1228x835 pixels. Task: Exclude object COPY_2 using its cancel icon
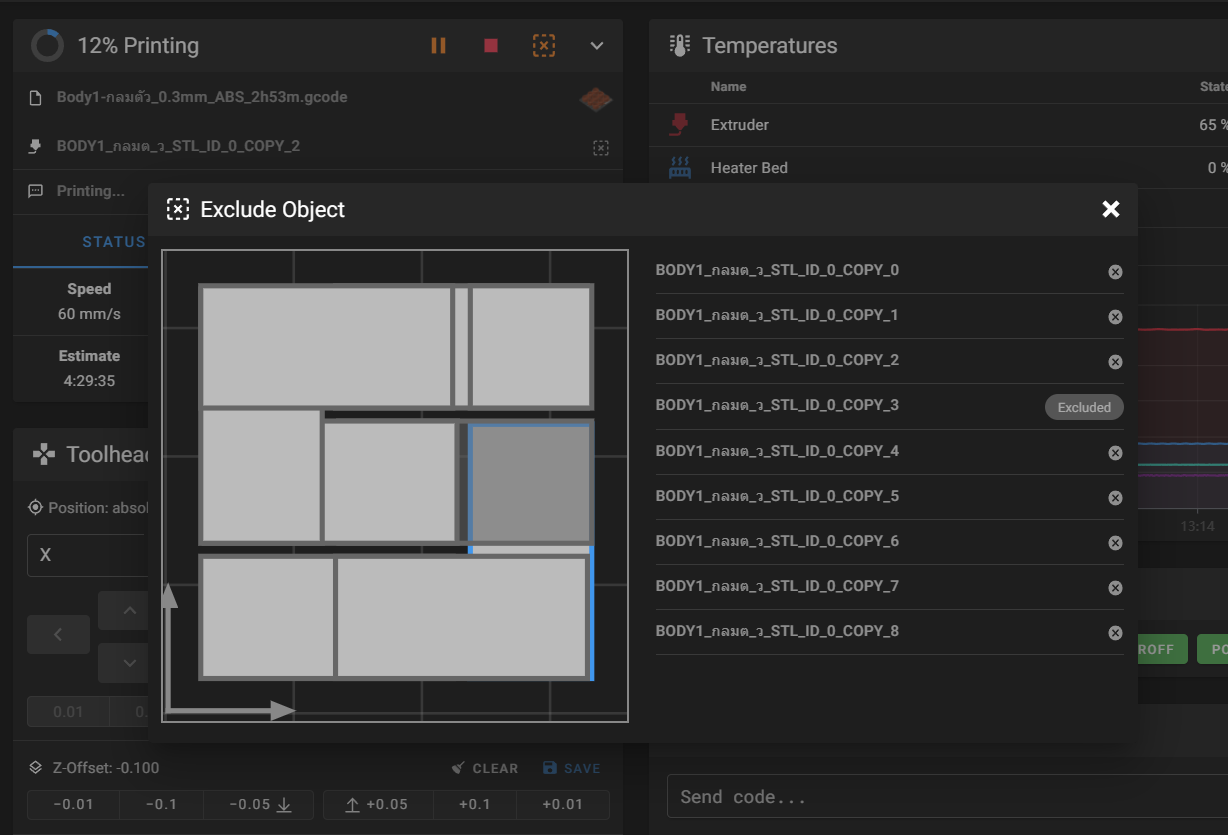click(1115, 362)
